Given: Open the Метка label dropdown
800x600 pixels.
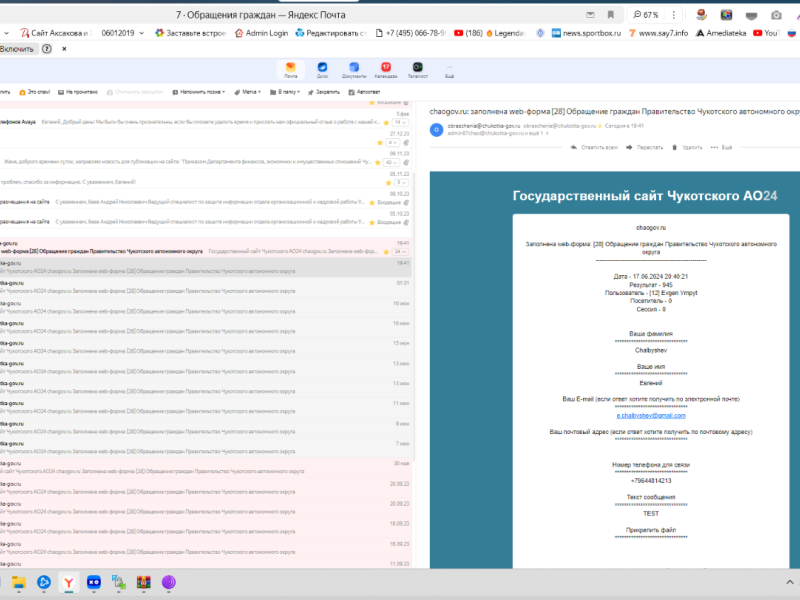Looking at the screenshot, I should point(247,91).
